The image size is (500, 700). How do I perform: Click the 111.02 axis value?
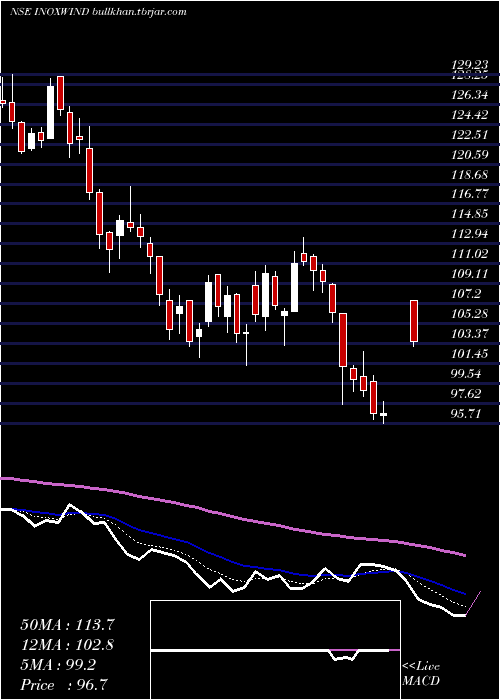point(469,254)
